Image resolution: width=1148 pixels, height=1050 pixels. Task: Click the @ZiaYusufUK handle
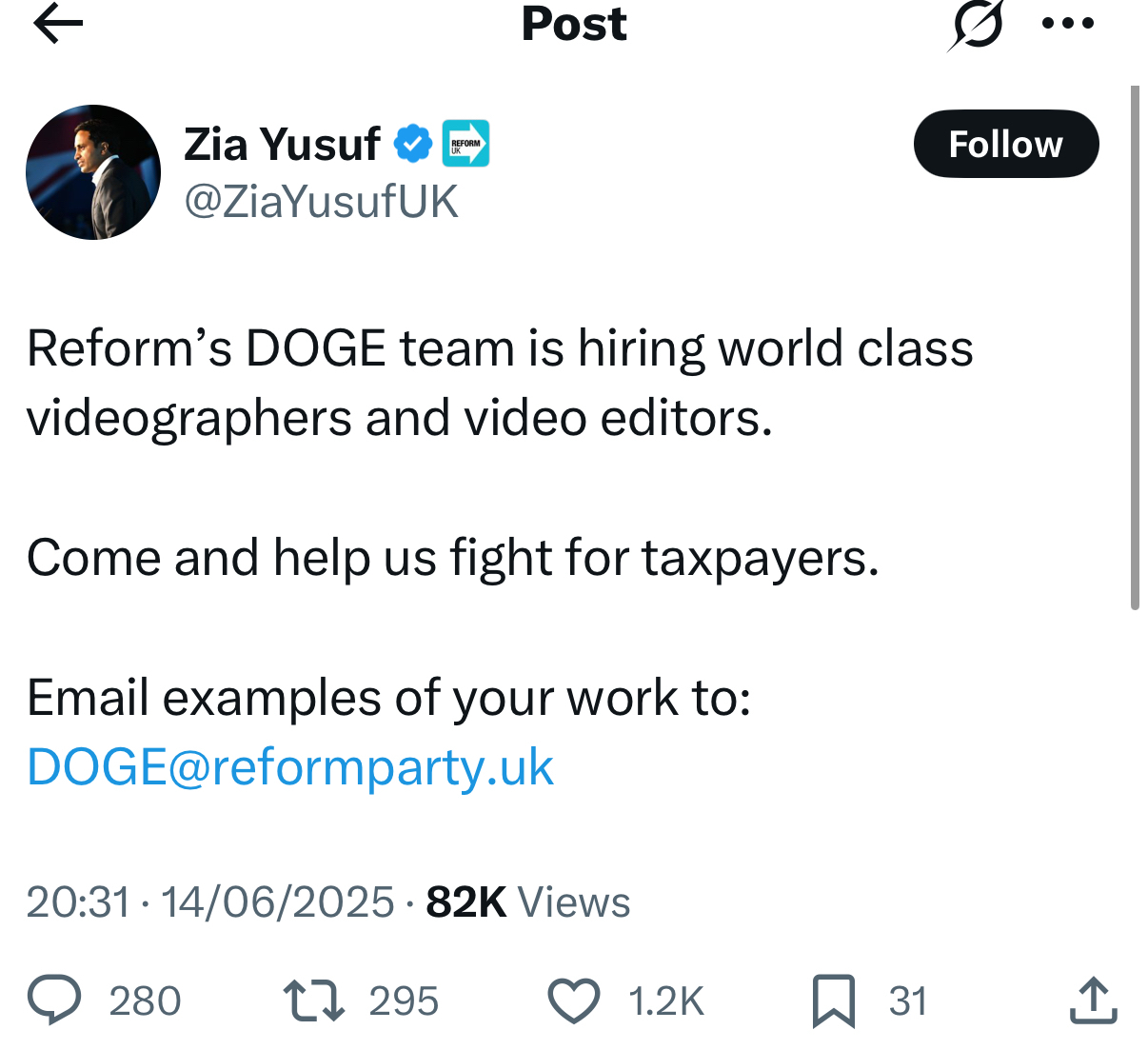tap(321, 202)
